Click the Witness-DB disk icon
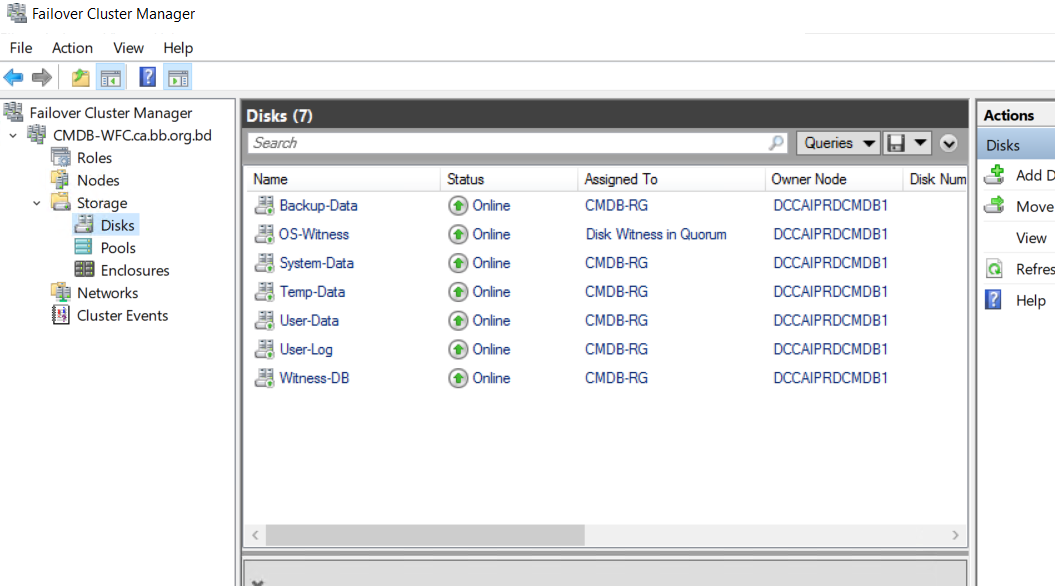Viewport: 1055px width, 586px height. tap(264, 378)
